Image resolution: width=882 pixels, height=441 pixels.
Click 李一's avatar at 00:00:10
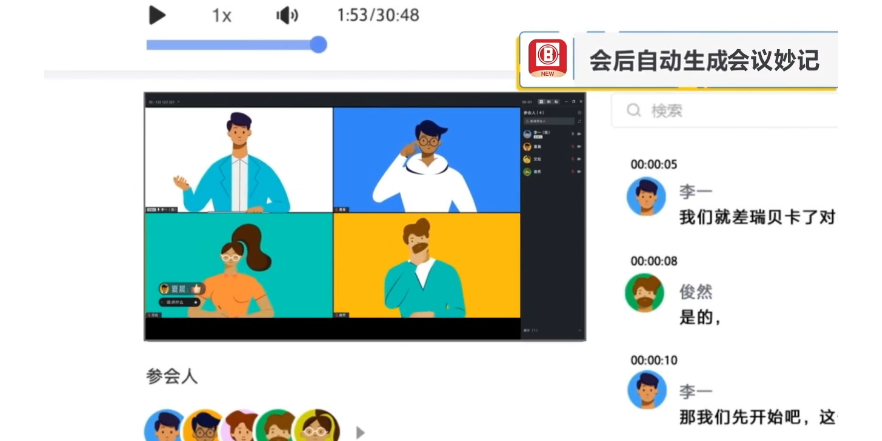646,390
